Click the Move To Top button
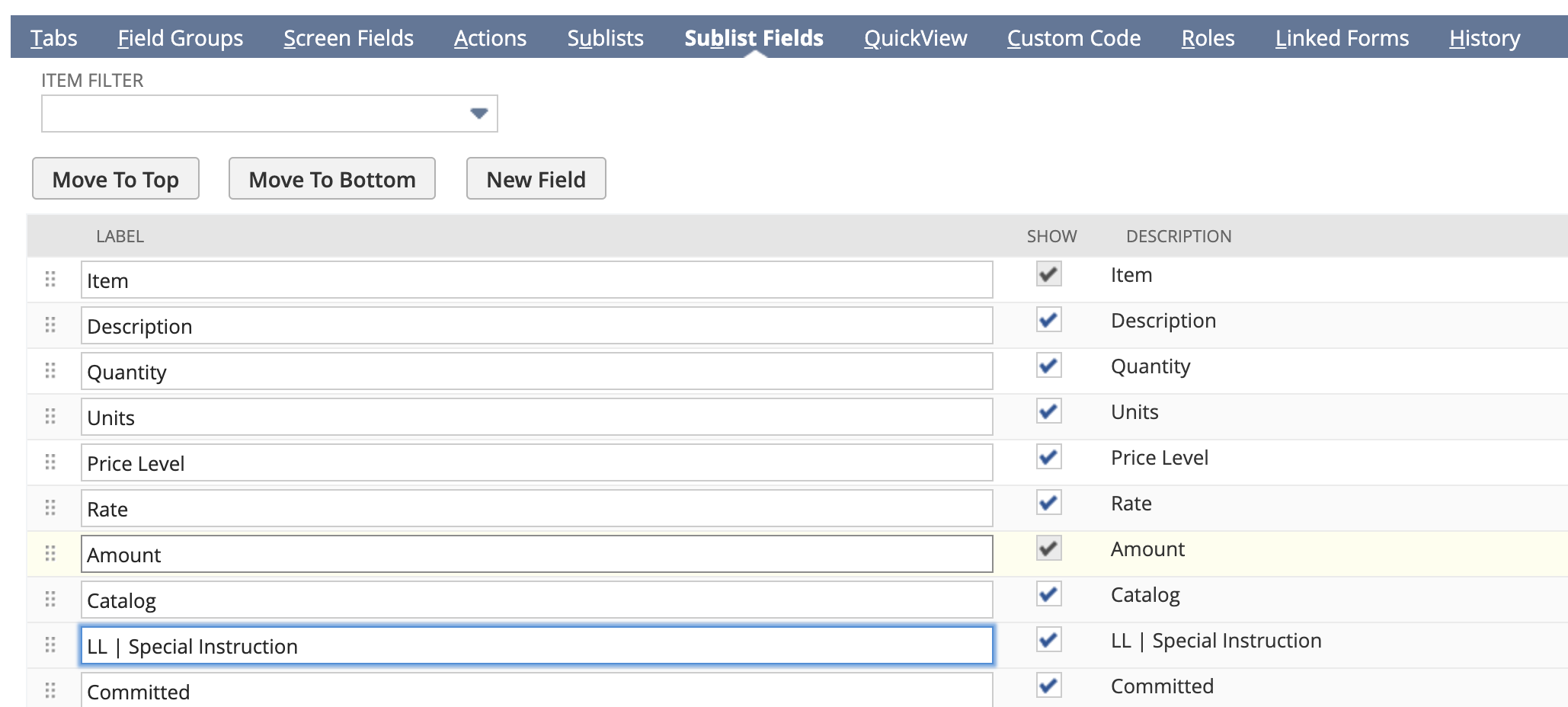Screen dimensions: 1568x707 (x=116, y=179)
